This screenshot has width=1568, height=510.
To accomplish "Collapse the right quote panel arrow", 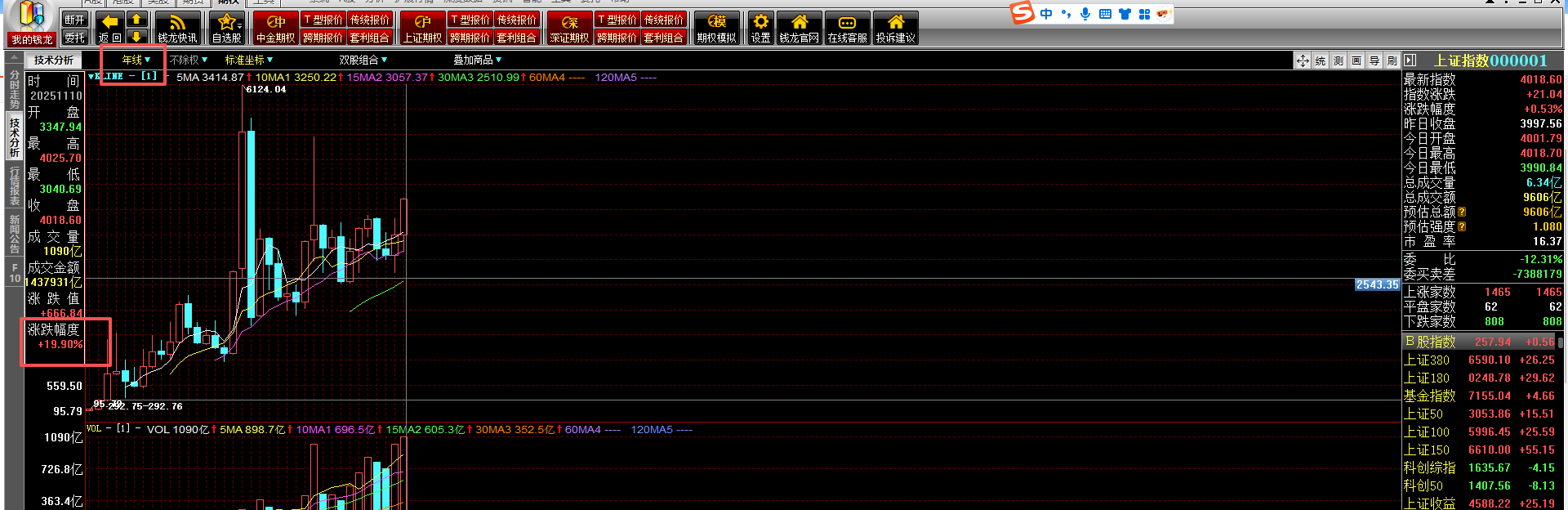I will pos(1410,60).
